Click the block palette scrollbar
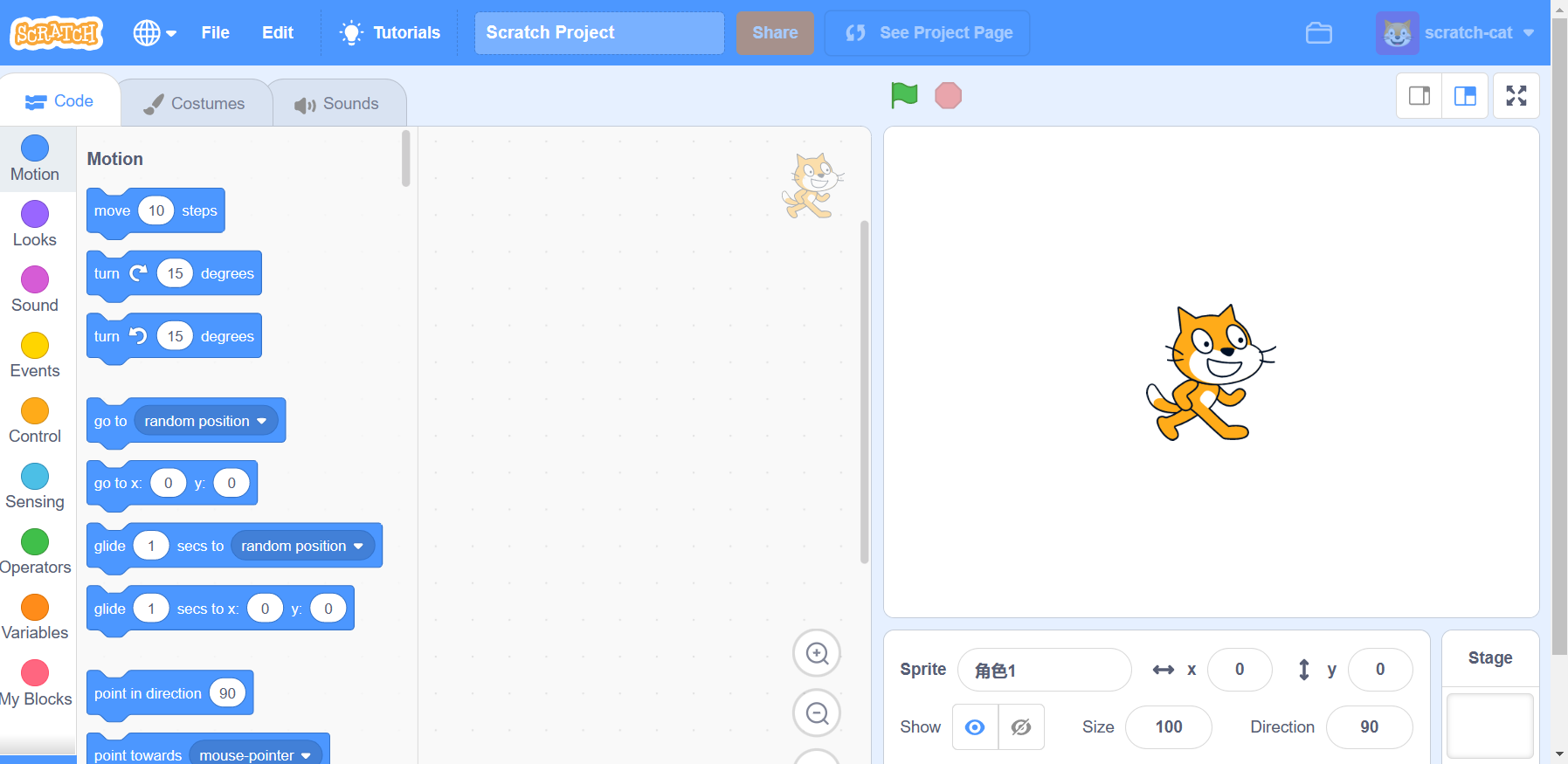This screenshot has width=1568, height=764. coord(405,158)
